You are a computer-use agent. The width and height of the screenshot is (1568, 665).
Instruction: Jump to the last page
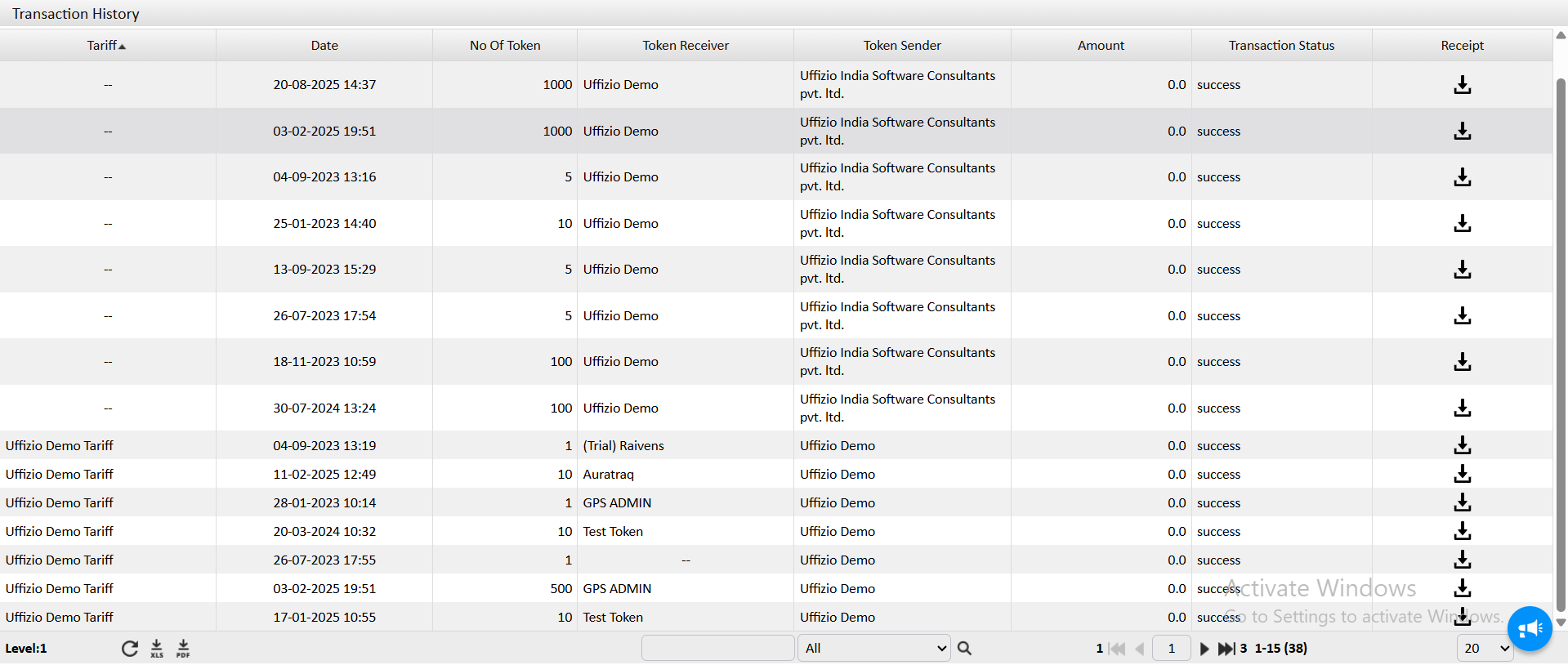(x=1226, y=649)
